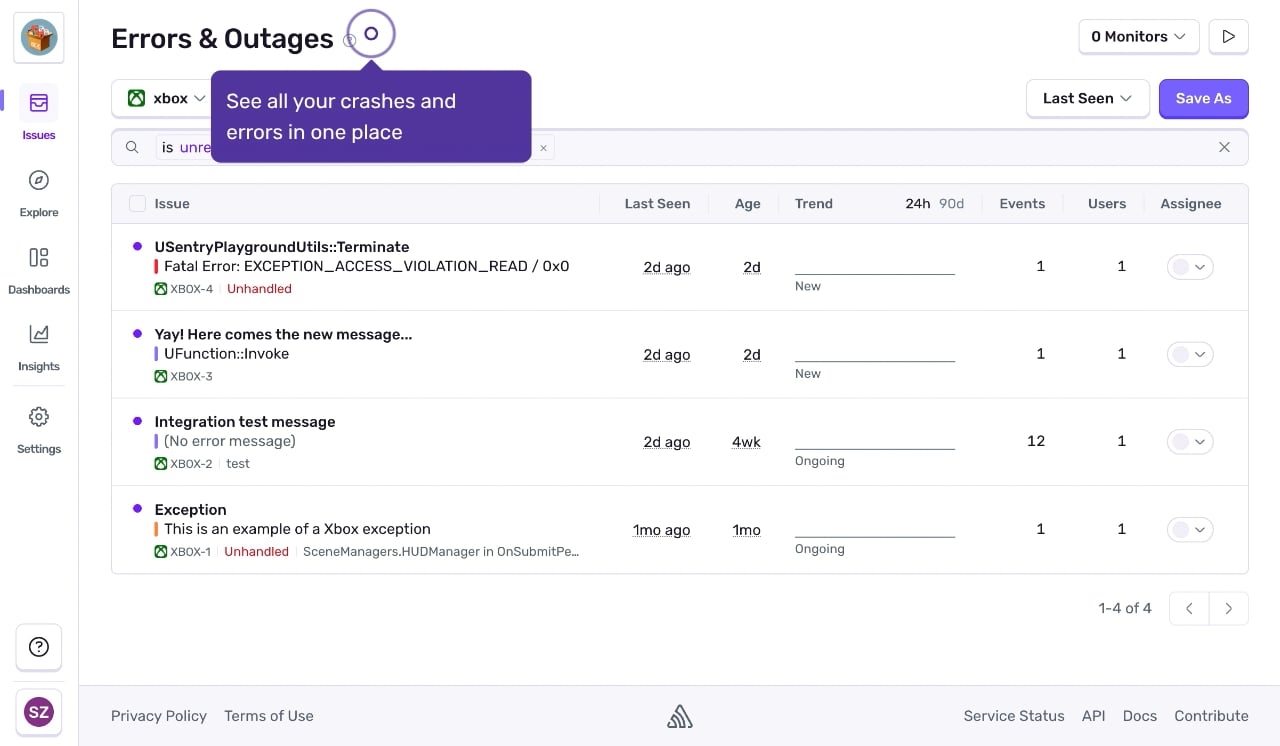The height and width of the screenshot is (746, 1280).
Task: Open assignee dropdown for Integration test message
Action: (1190, 441)
